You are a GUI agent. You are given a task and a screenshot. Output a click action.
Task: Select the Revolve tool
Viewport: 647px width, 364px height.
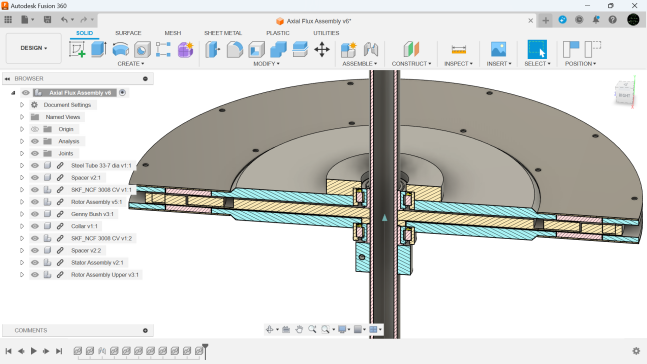[120, 49]
